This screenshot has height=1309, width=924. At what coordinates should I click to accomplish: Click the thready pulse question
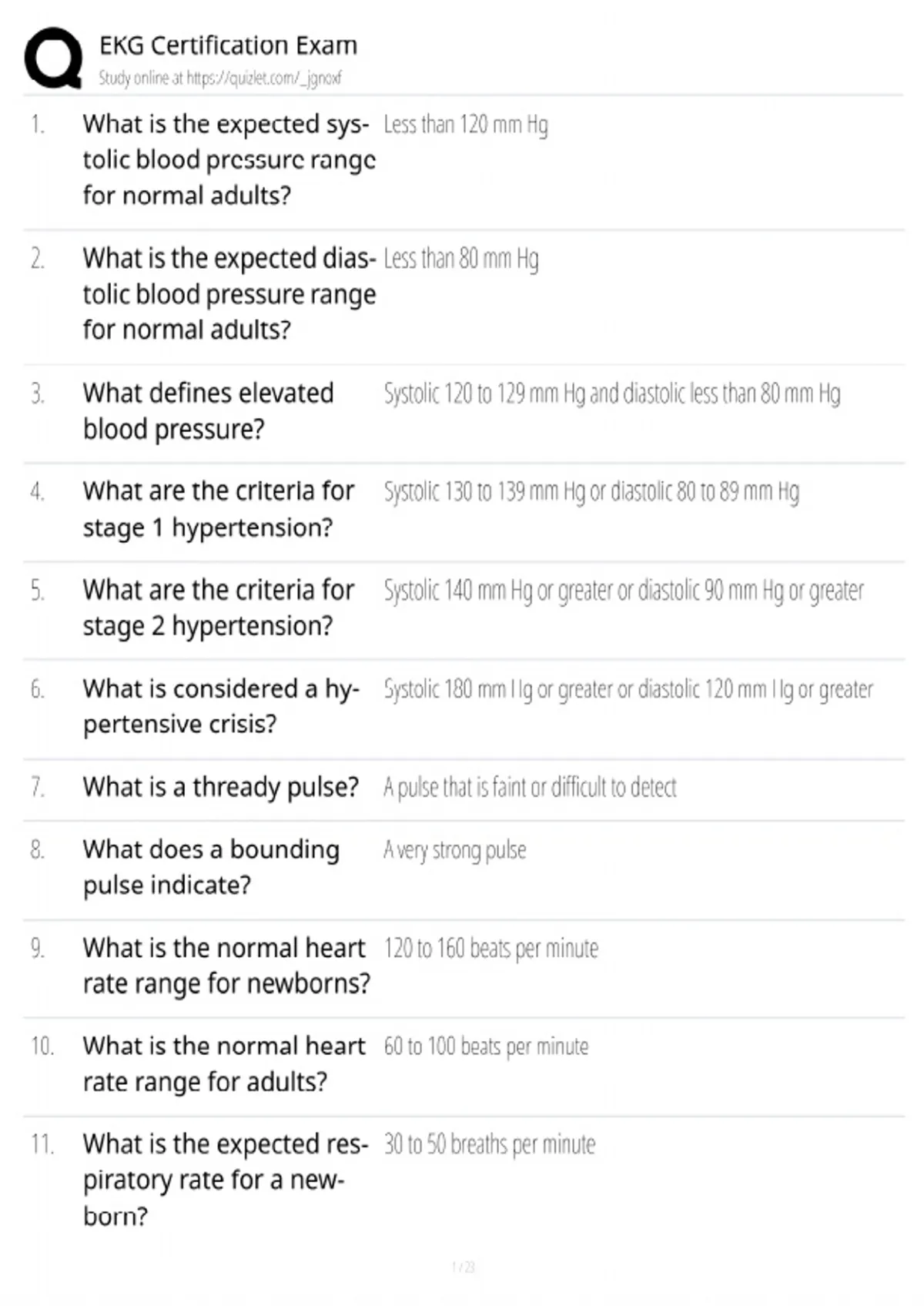221,787
